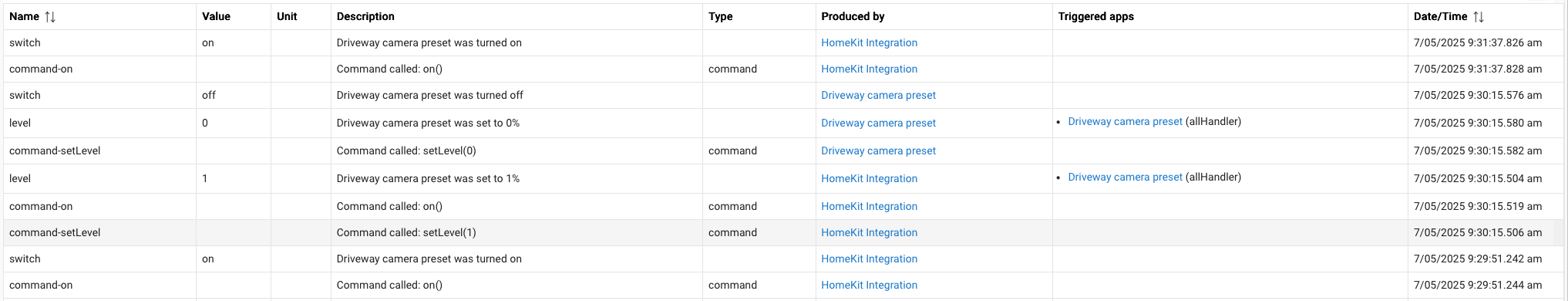Open HomeKit Integration link for 9:29:51.244 command-on

tap(869, 285)
